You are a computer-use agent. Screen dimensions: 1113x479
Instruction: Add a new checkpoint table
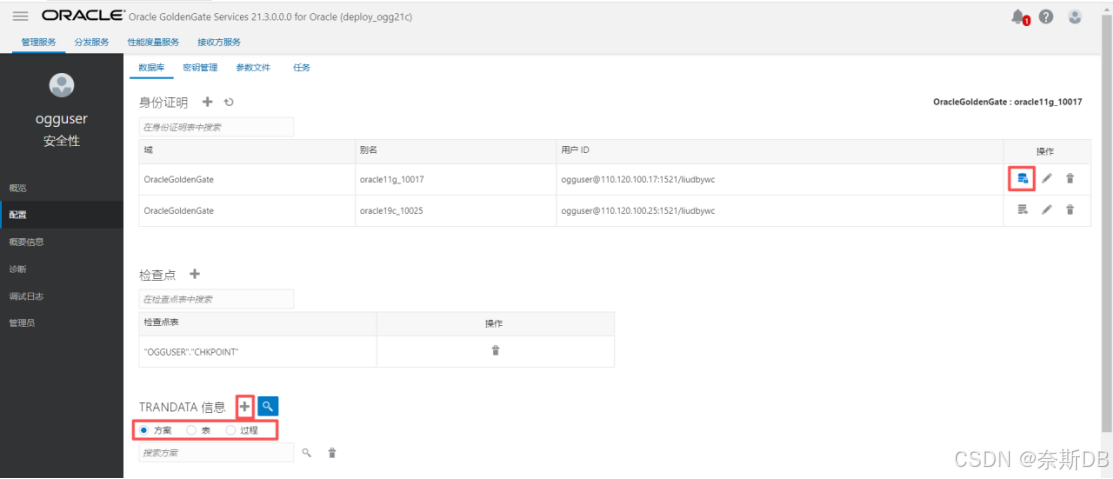195,274
